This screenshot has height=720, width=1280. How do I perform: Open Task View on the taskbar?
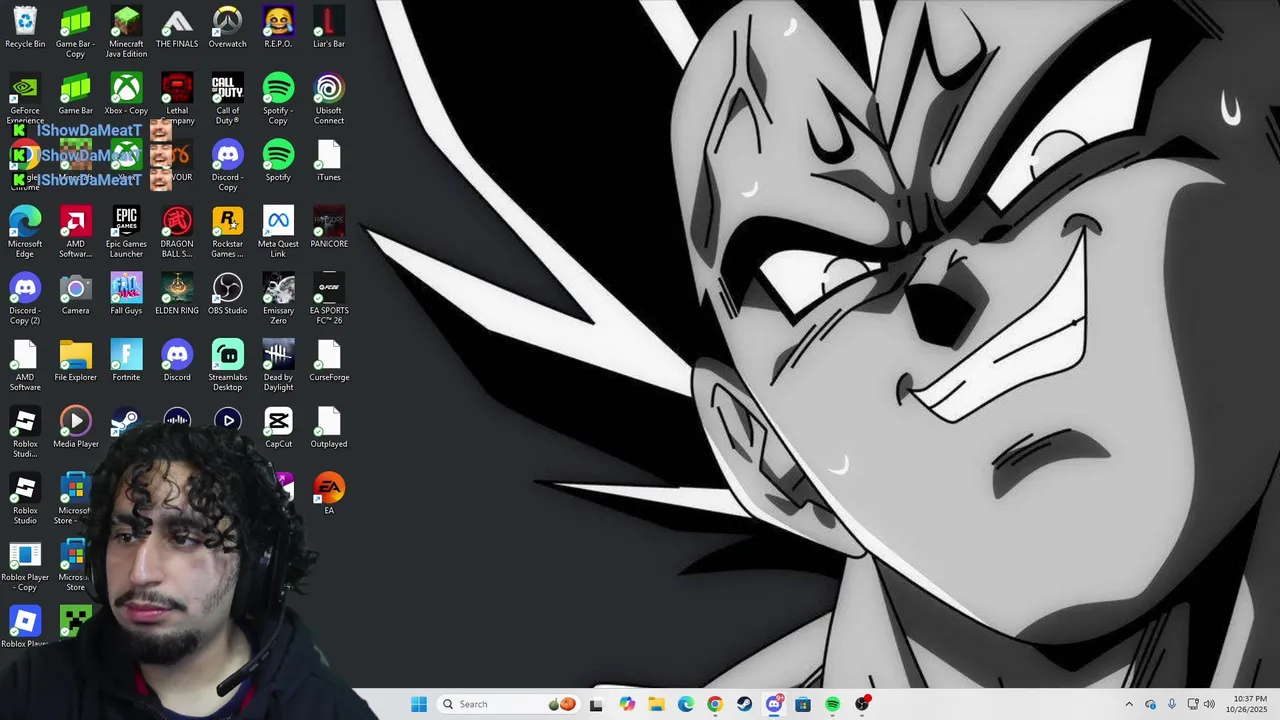[596, 704]
